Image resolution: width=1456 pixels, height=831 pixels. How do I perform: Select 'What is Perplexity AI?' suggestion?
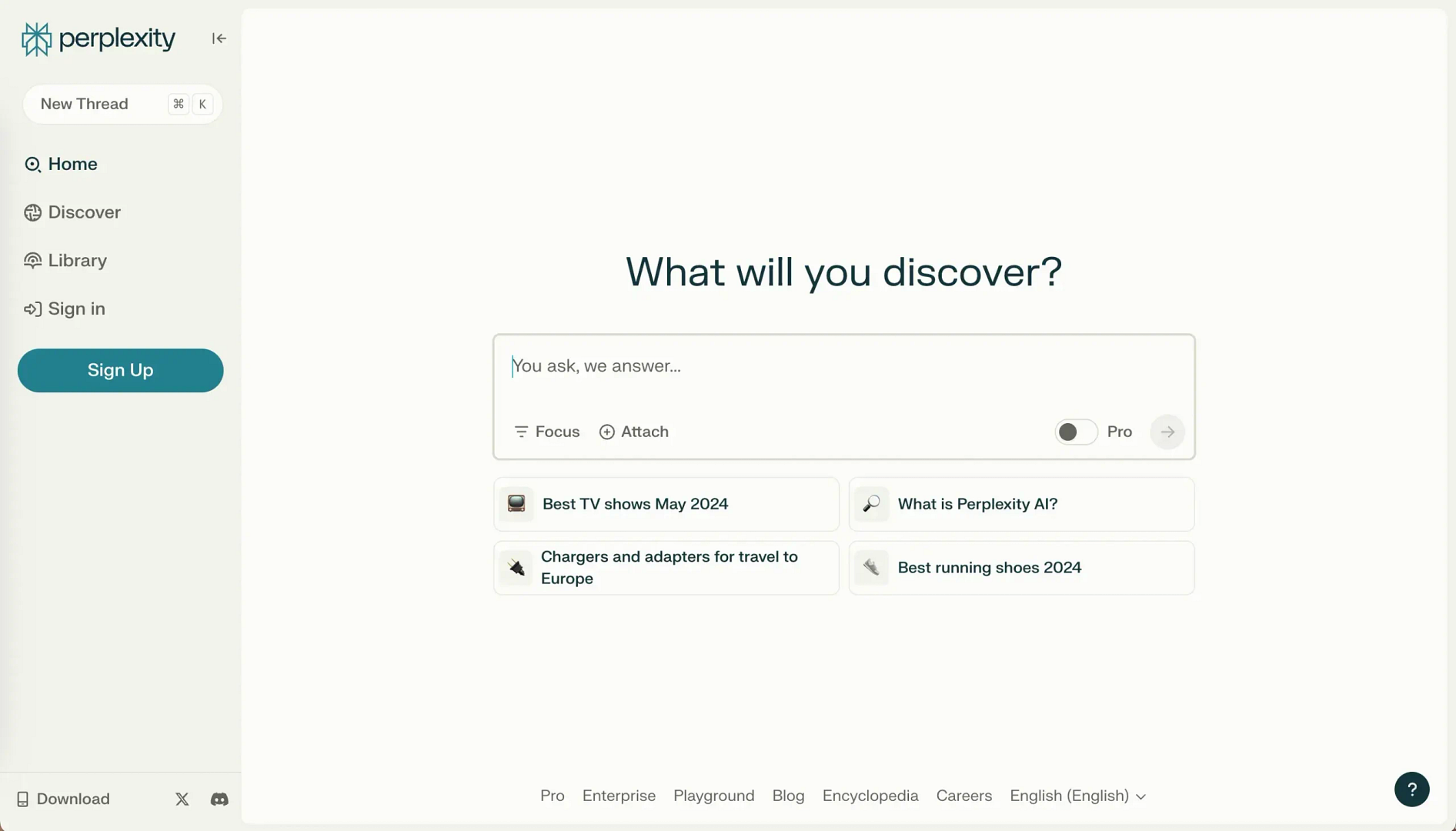(x=1021, y=504)
